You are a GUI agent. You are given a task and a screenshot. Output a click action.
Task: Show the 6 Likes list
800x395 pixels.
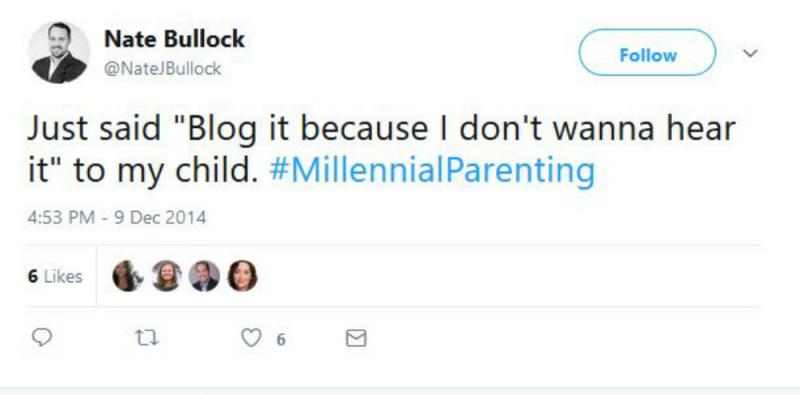click(x=55, y=276)
